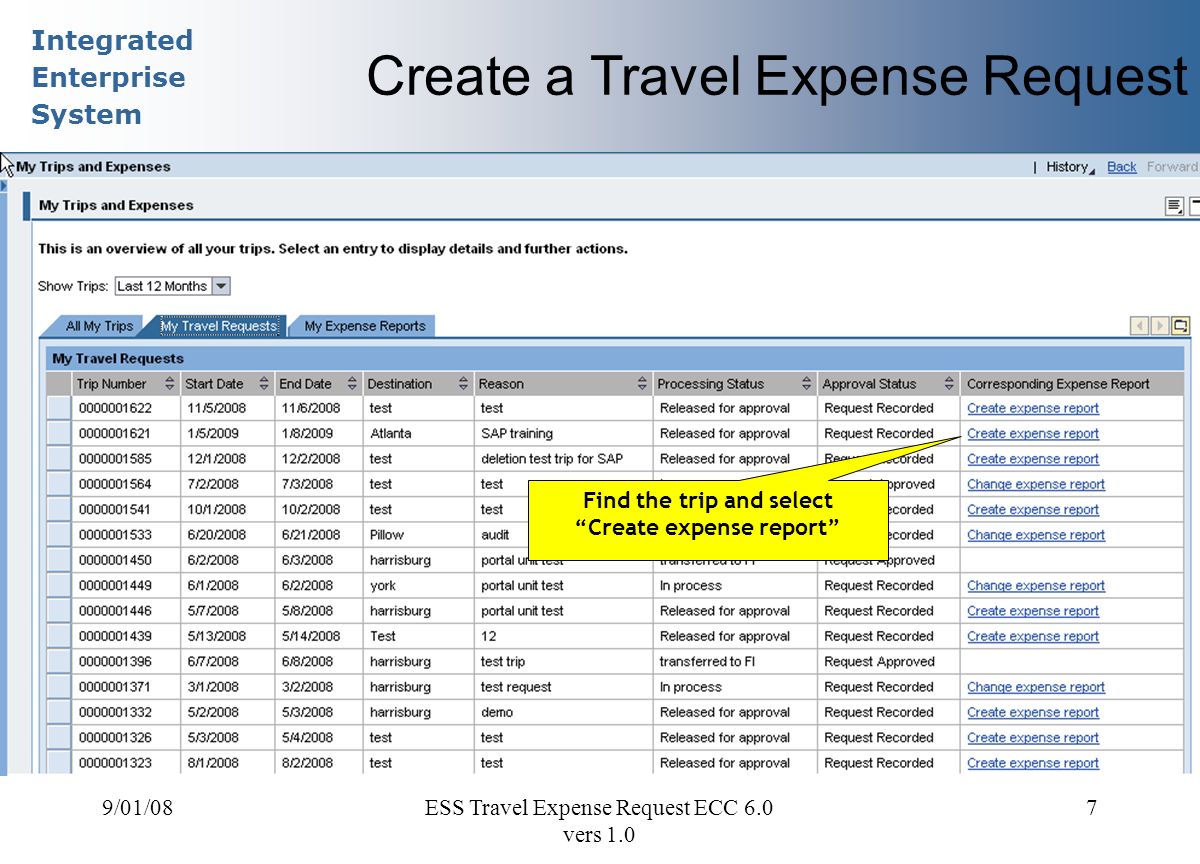
Task: Switch to All My Trips tab
Action: point(99,326)
